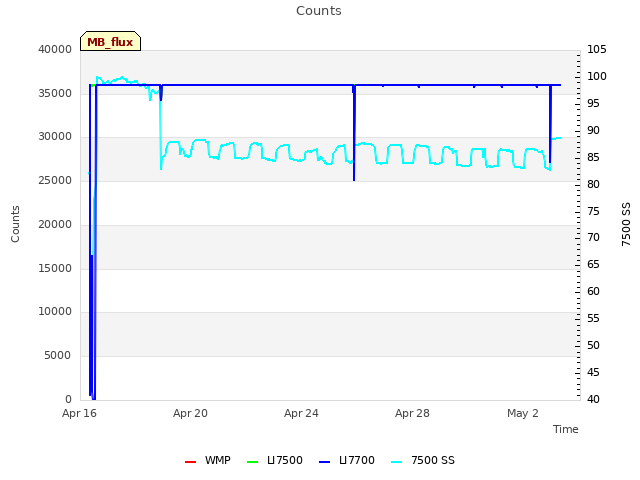Click the 95 right-axis tick value
The image size is (640, 480).
593,103
